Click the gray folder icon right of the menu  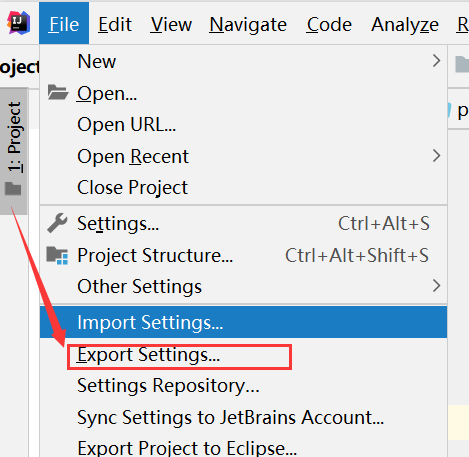(x=462, y=64)
